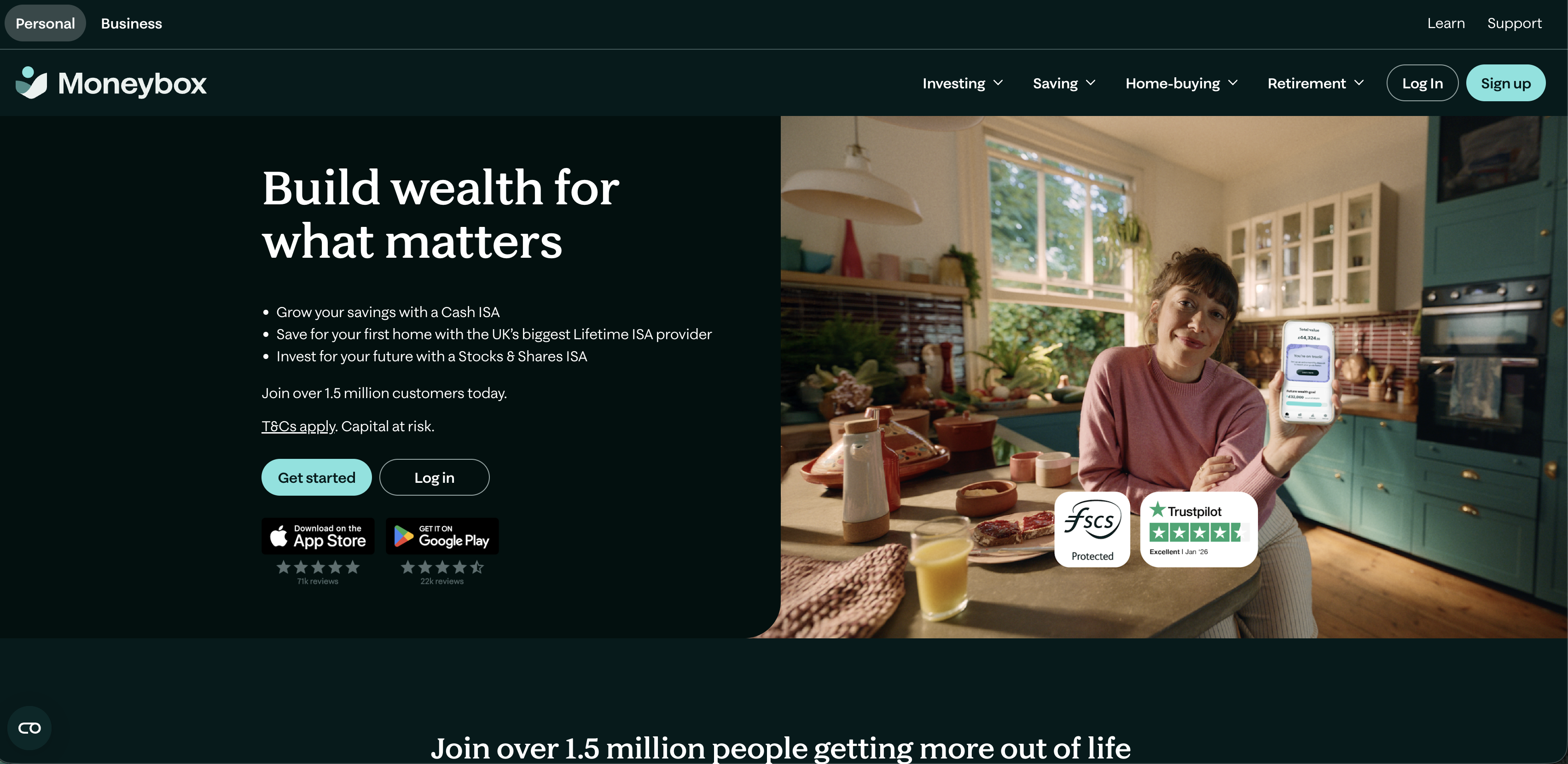The image size is (1568, 764).
Task: Click the Google Play star rating
Action: (442, 567)
